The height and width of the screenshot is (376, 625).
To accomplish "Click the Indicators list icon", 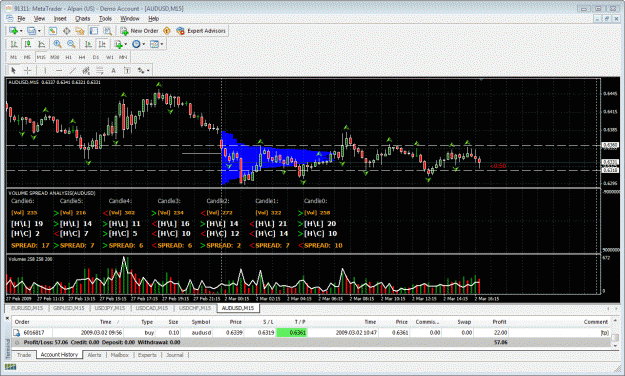I will pos(118,44).
